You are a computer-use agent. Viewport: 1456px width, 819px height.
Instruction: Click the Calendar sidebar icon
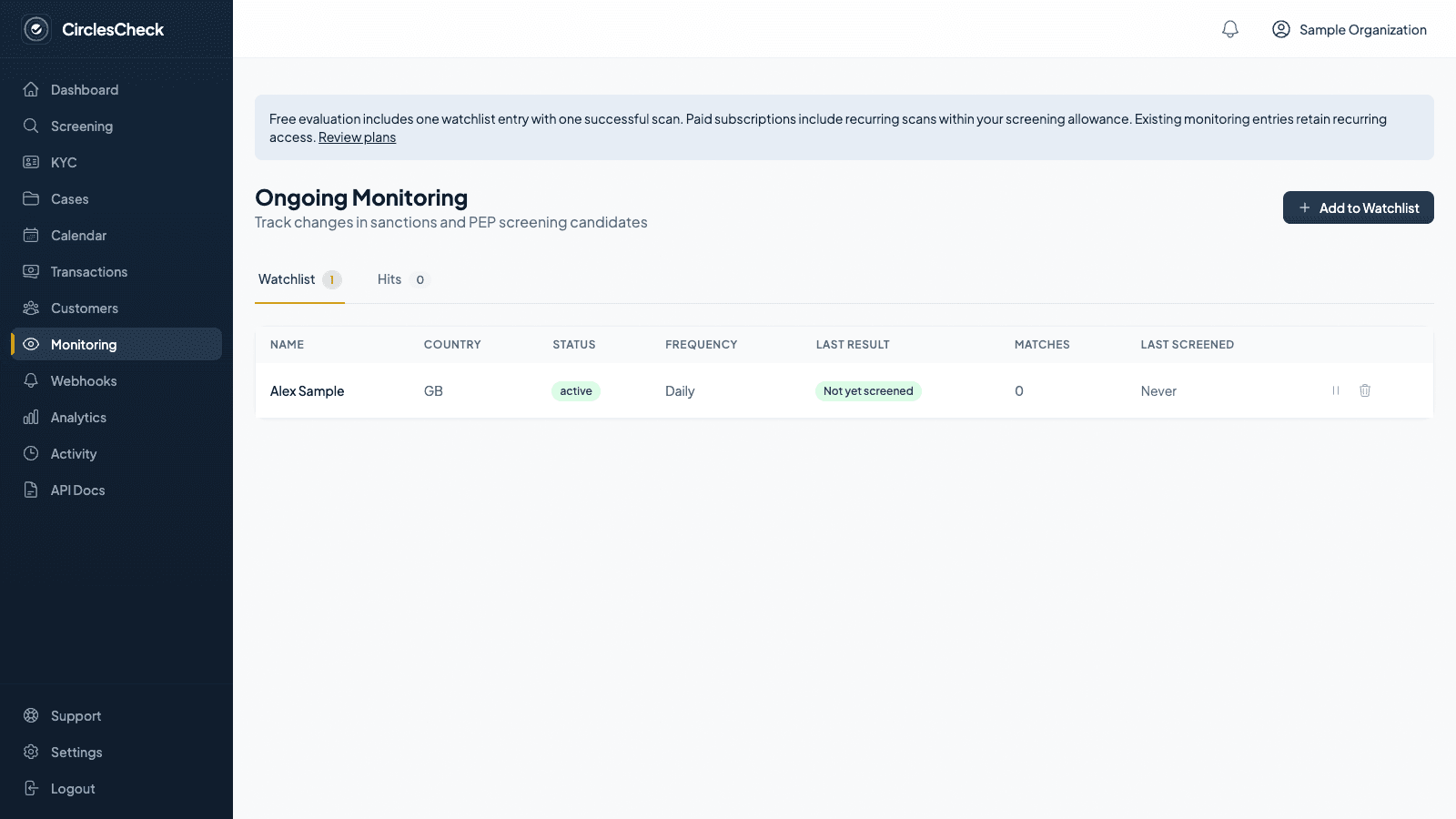tap(31, 235)
